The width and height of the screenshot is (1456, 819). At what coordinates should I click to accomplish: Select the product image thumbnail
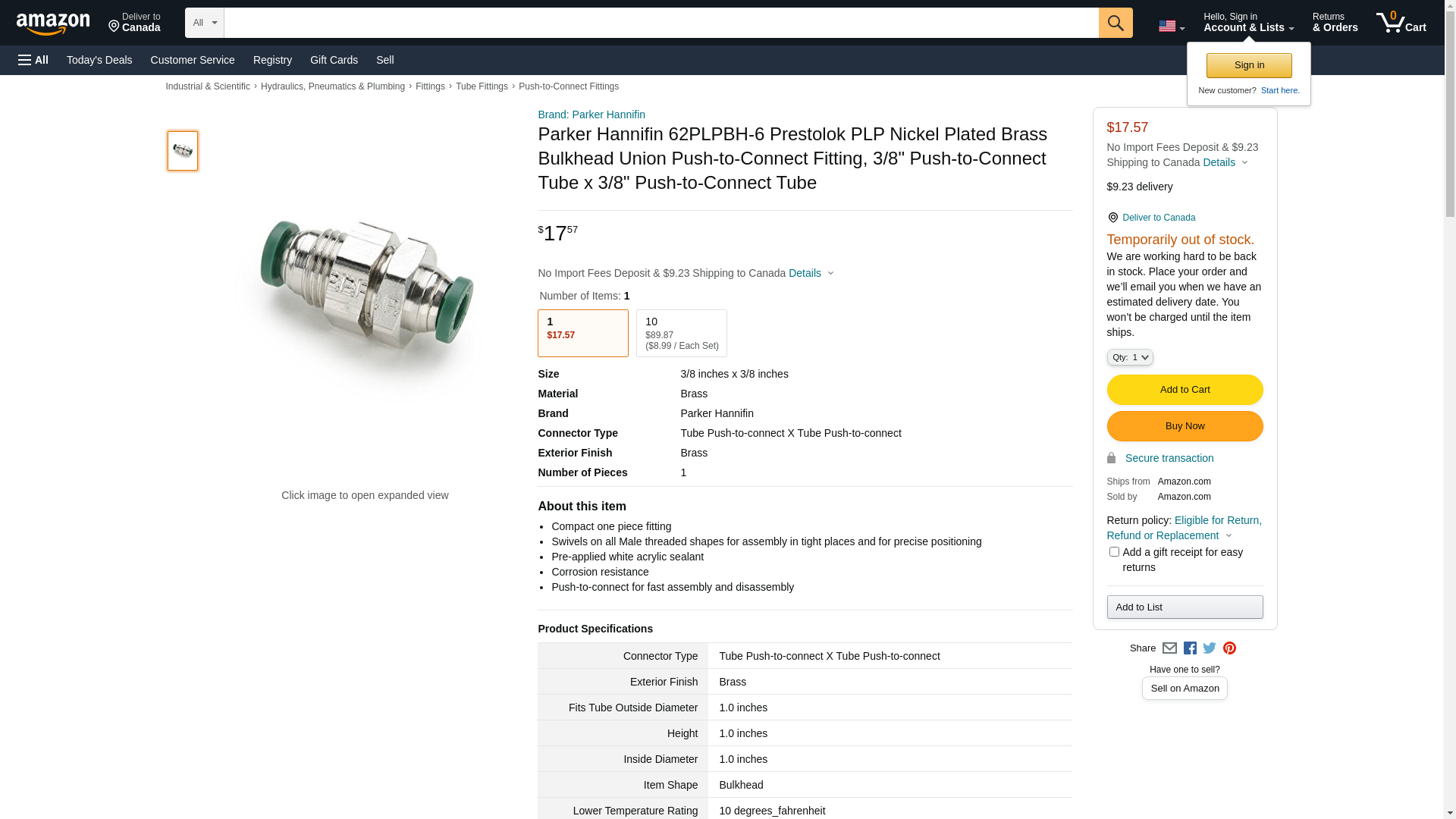183,151
